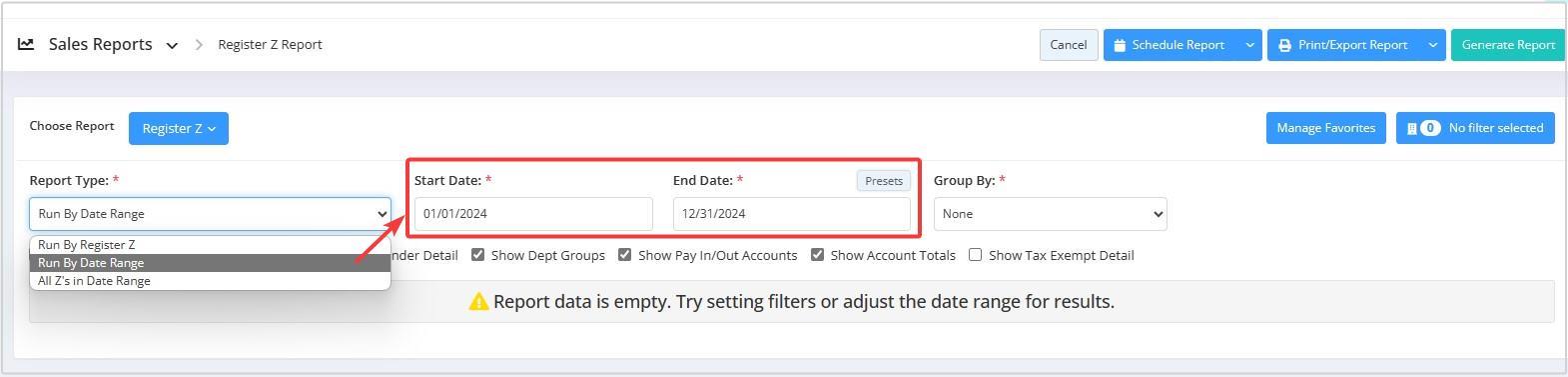
Task: Click the Generate Report button
Action: [1507, 45]
